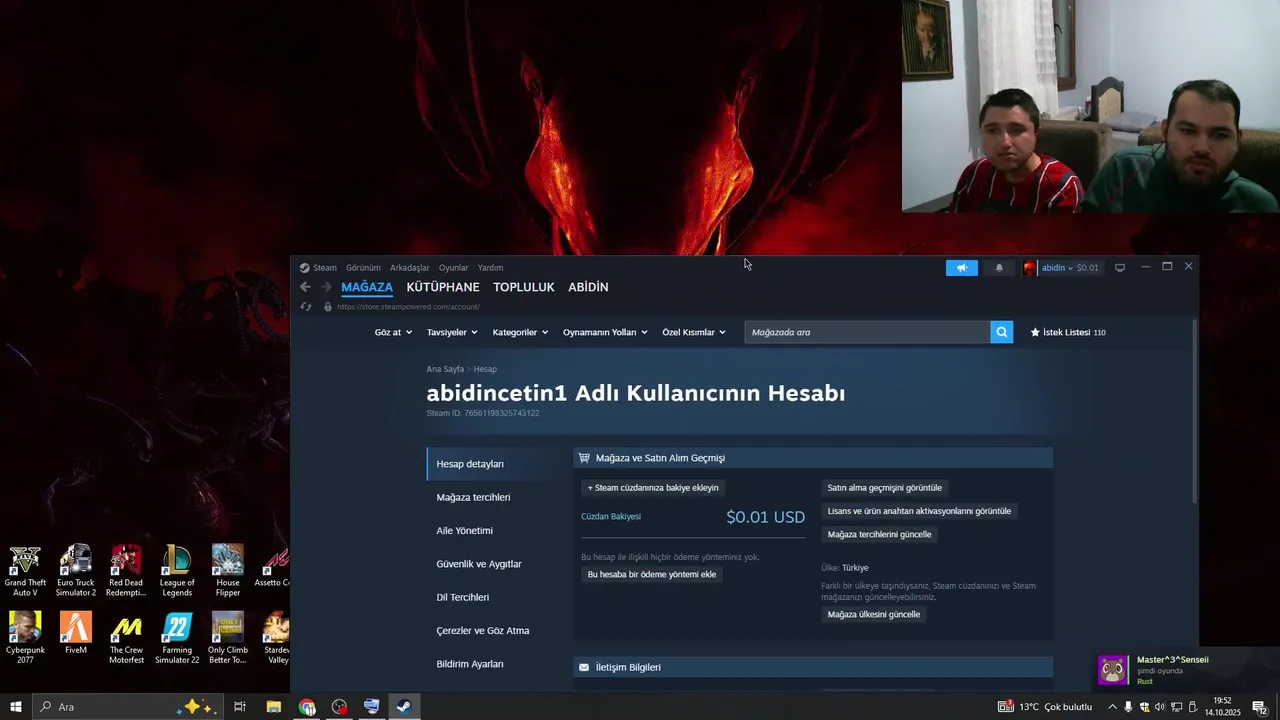Switch to Big Picture mode via the monitor icon
1280x720 pixels.
coord(1120,268)
